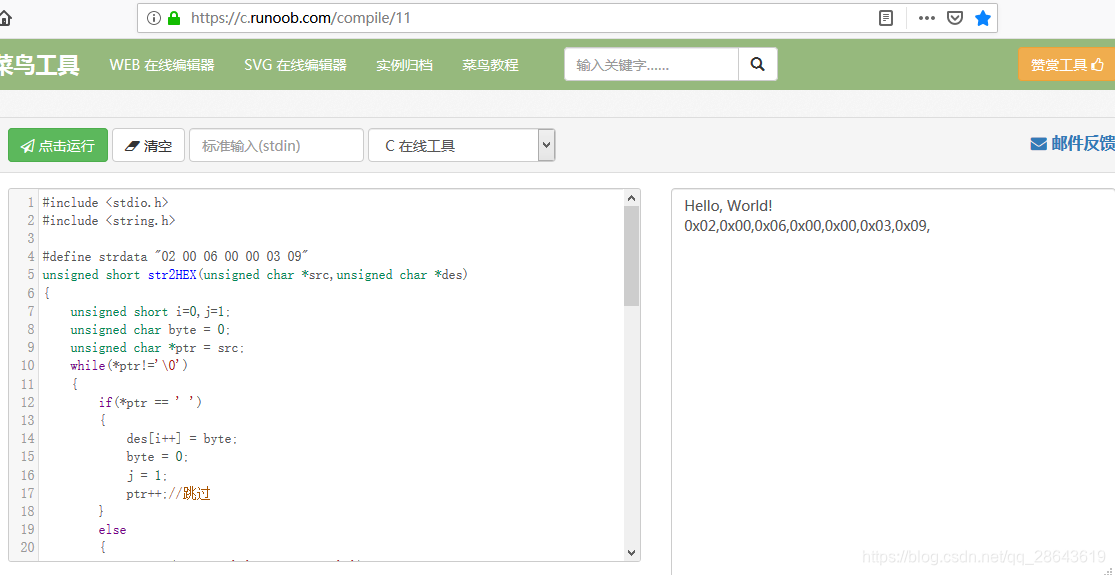The width and height of the screenshot is (1115, 575).
Task: Click the search magnifier button
Action: click(757, 65)
